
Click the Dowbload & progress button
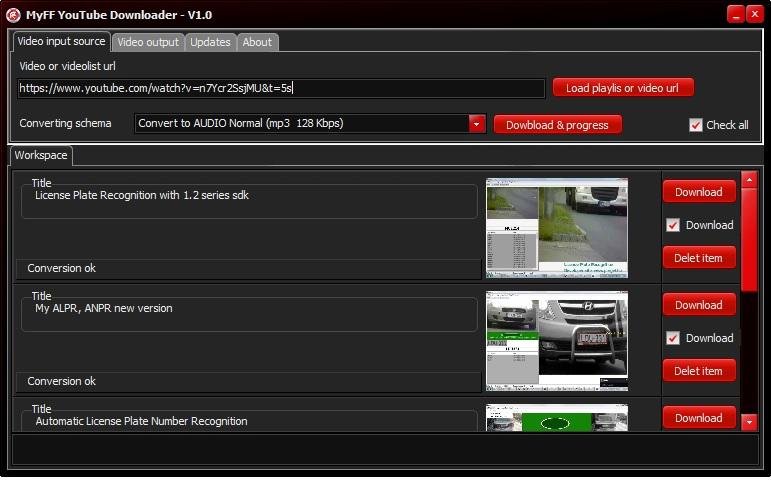coord(558,125)
